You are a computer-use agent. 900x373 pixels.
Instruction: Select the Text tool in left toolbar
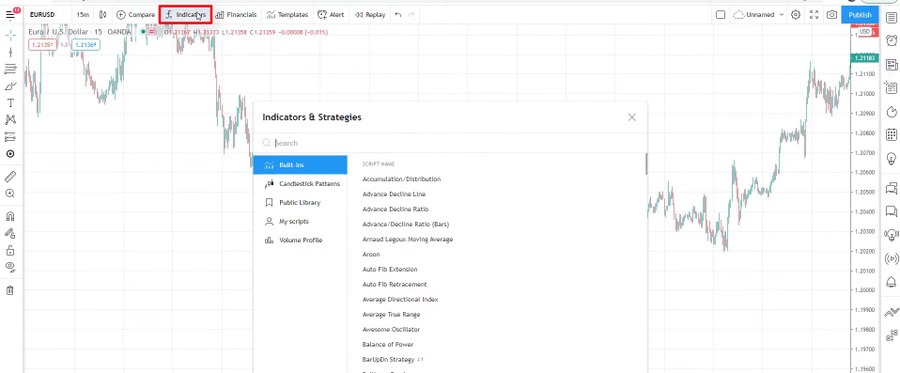(10, 103)
